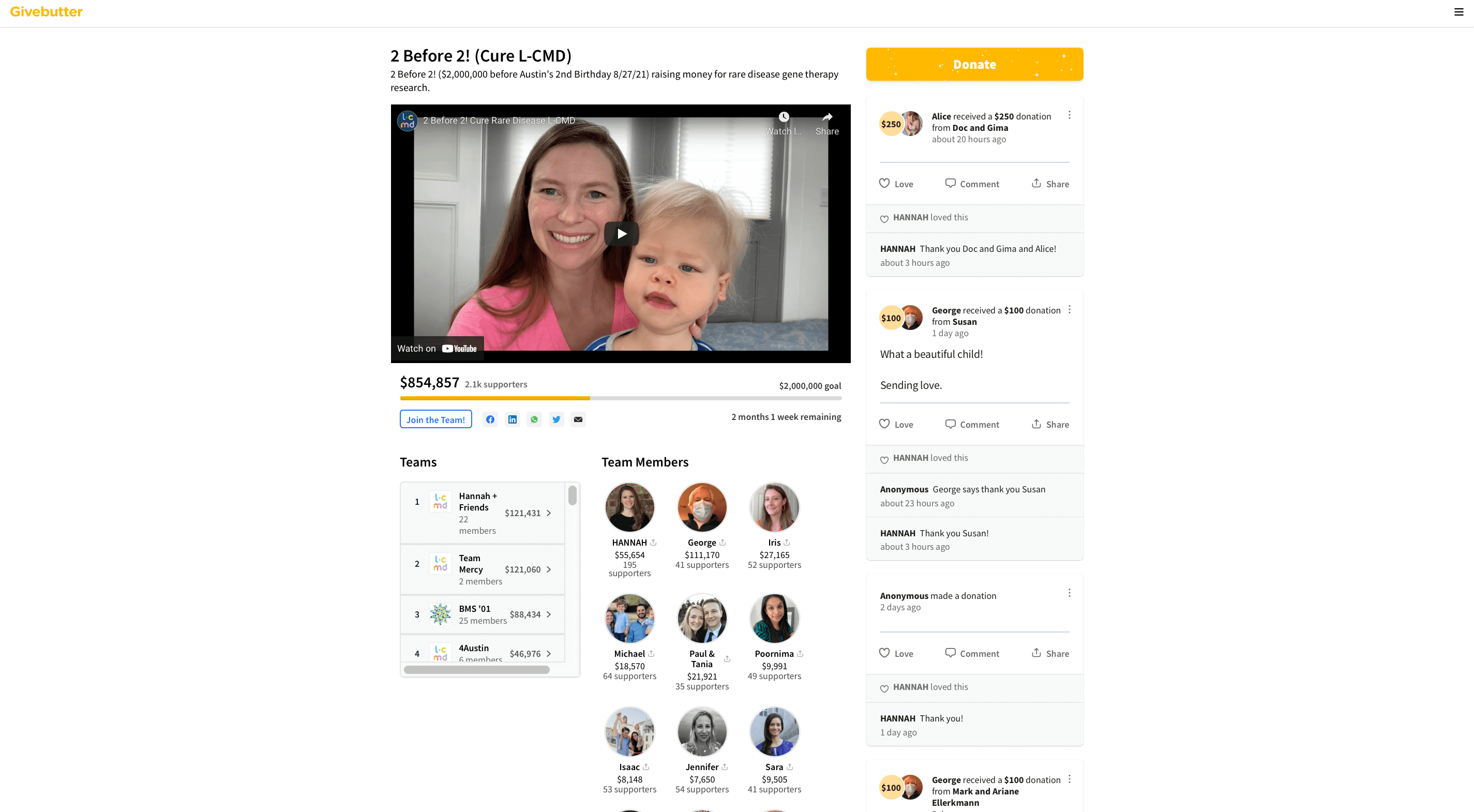
Task: Click the BMS '01 team logo
Action: 440,614
